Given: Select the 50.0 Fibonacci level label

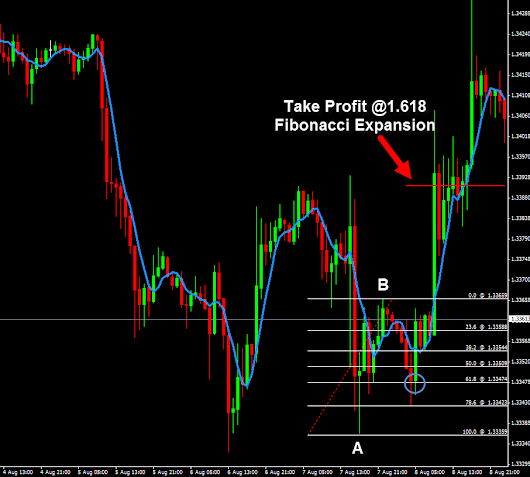Looking at the screenshot, I should point(486,363).
